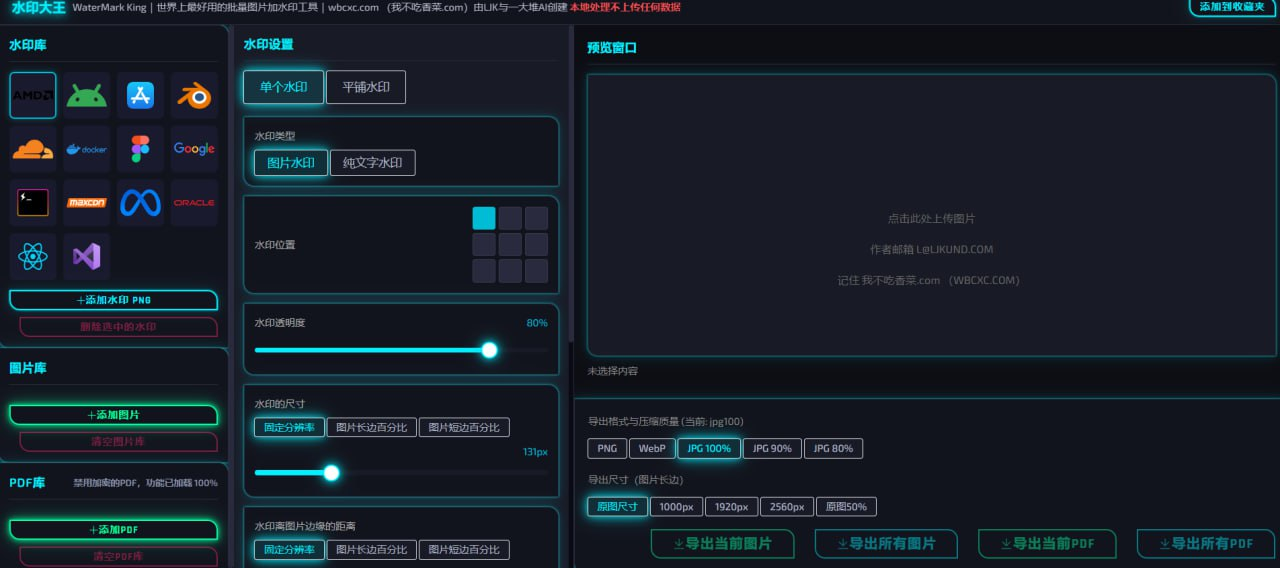Set watermark position to top-right cell
The height and width of the screenshot is (568, 1280).
click(x=536, y=219)
